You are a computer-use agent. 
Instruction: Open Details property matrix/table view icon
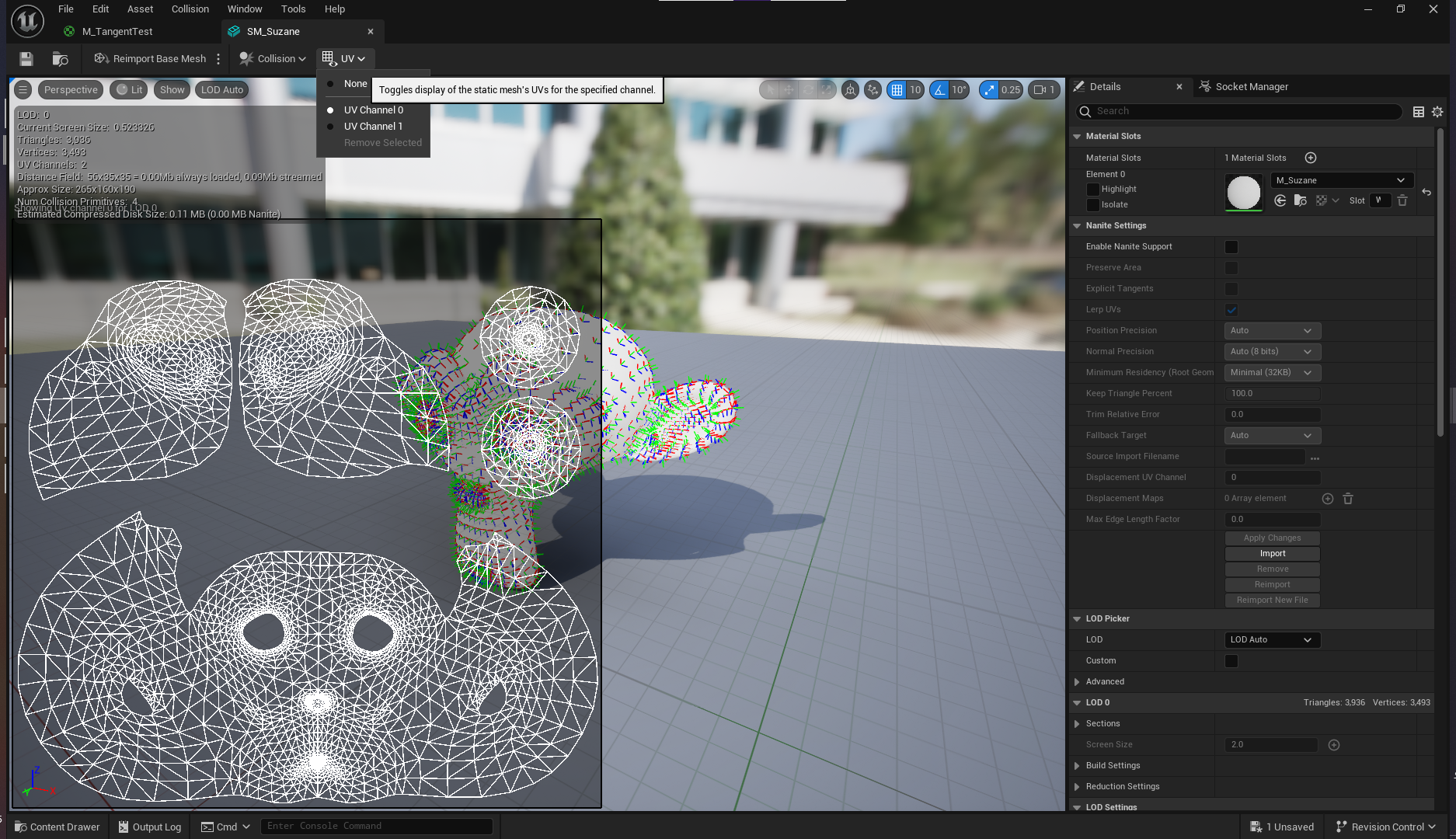pyautogui.click(x=1418, y=112)
